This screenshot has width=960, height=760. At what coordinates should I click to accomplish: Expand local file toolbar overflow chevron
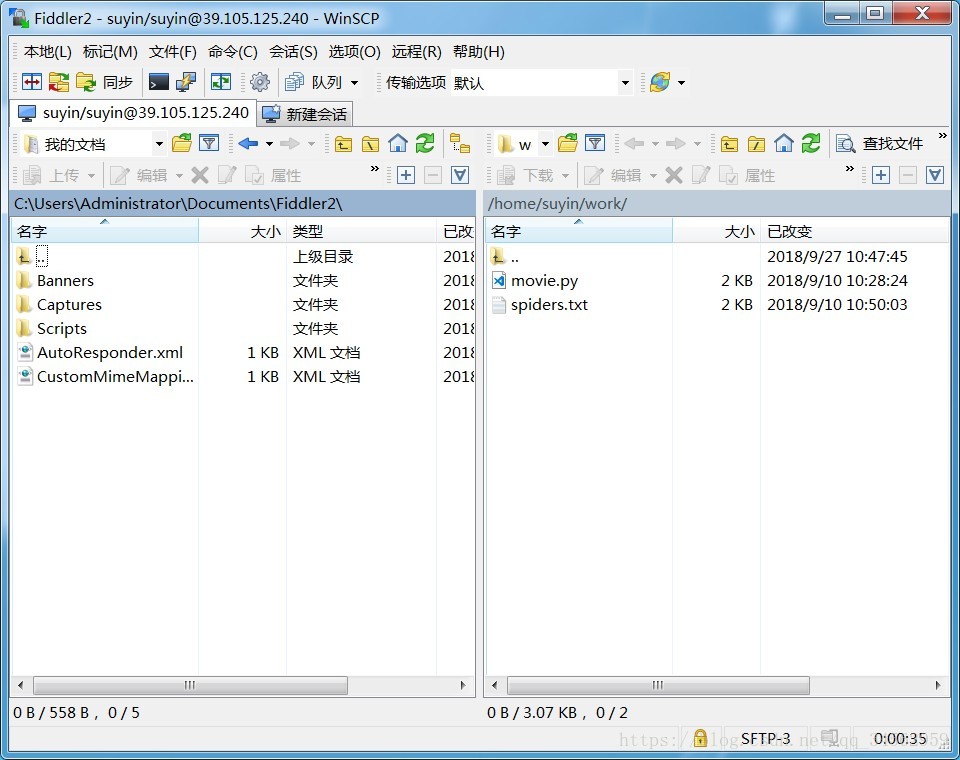pyautogui.click(x=375, y=168)
